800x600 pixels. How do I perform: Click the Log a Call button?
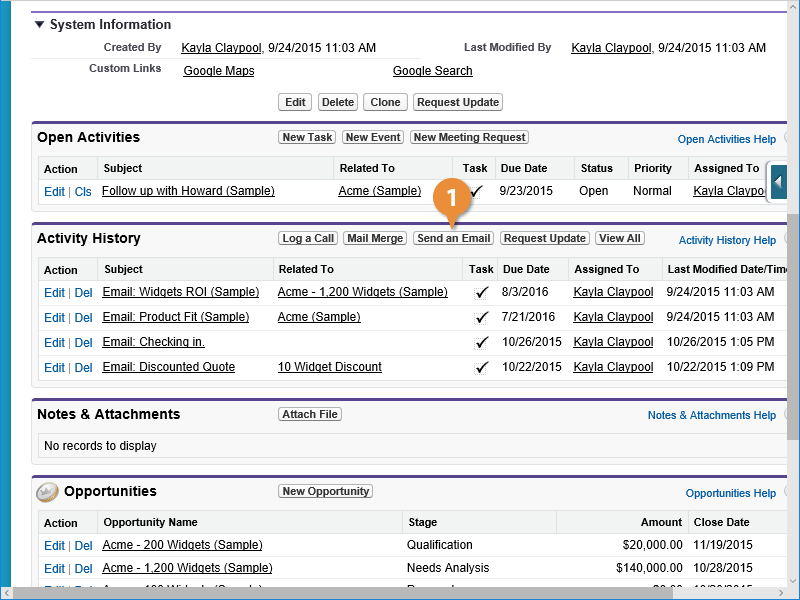(x=308, y=238)
